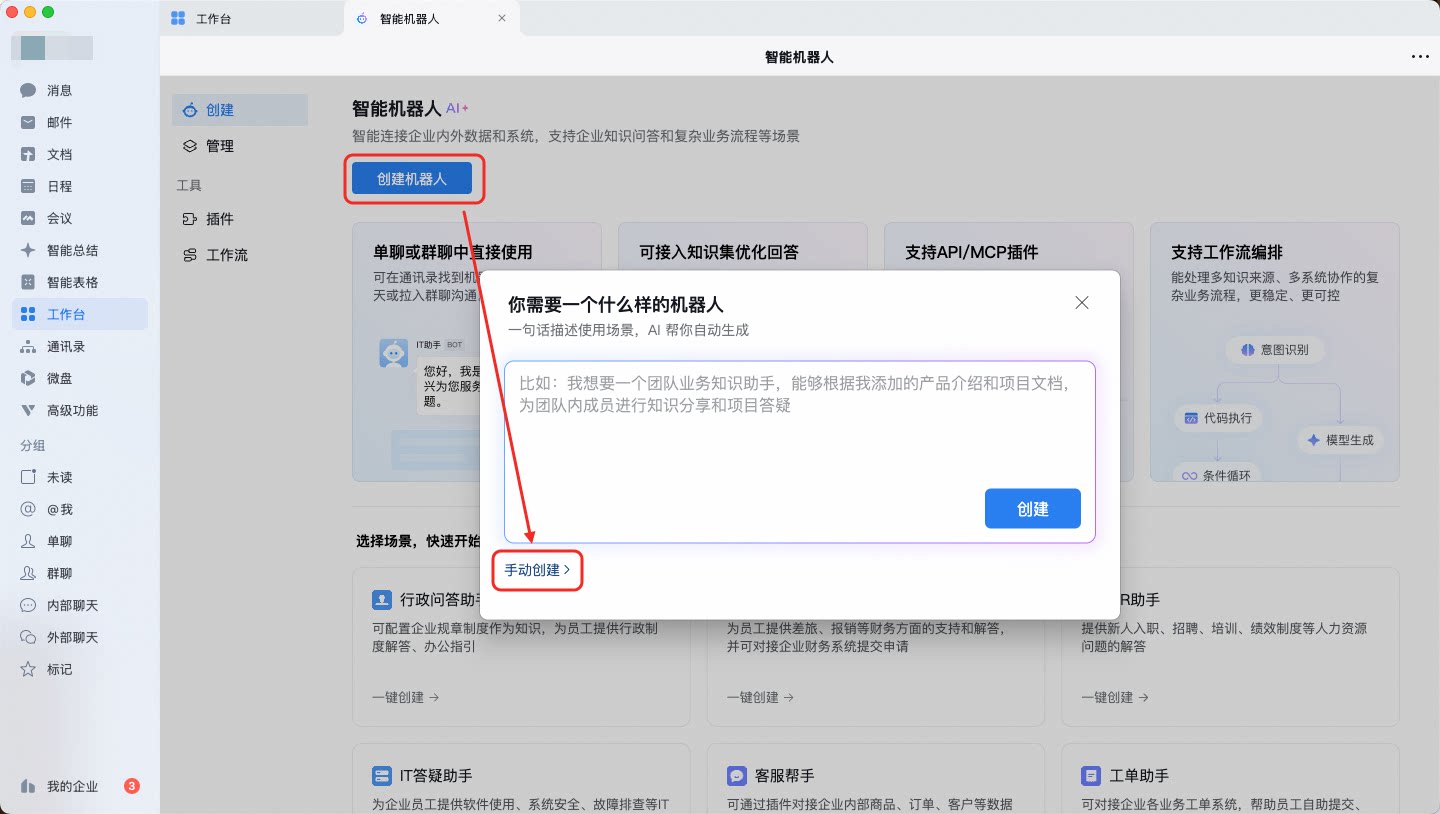Screen dimensions: 1440x814
Task: Open 邮件 mail icon in sidebar
Action: coord(29,122)
